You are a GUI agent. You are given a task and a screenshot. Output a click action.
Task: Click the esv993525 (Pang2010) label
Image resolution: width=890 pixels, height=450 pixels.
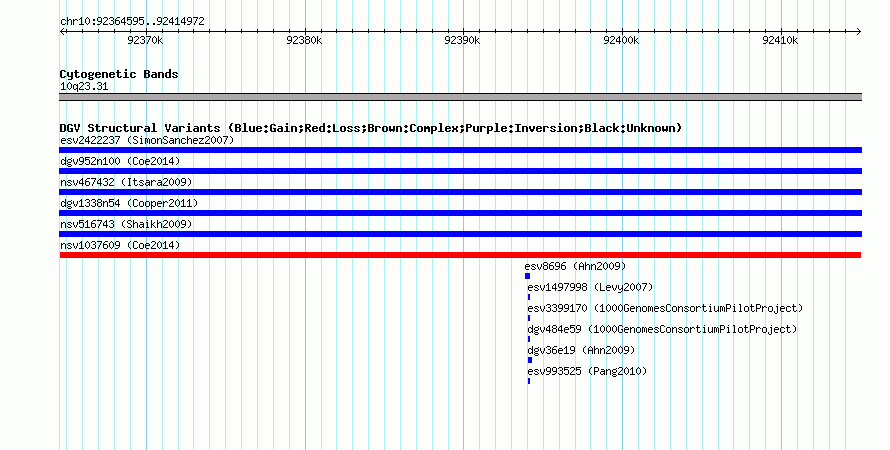pos(587,371)
